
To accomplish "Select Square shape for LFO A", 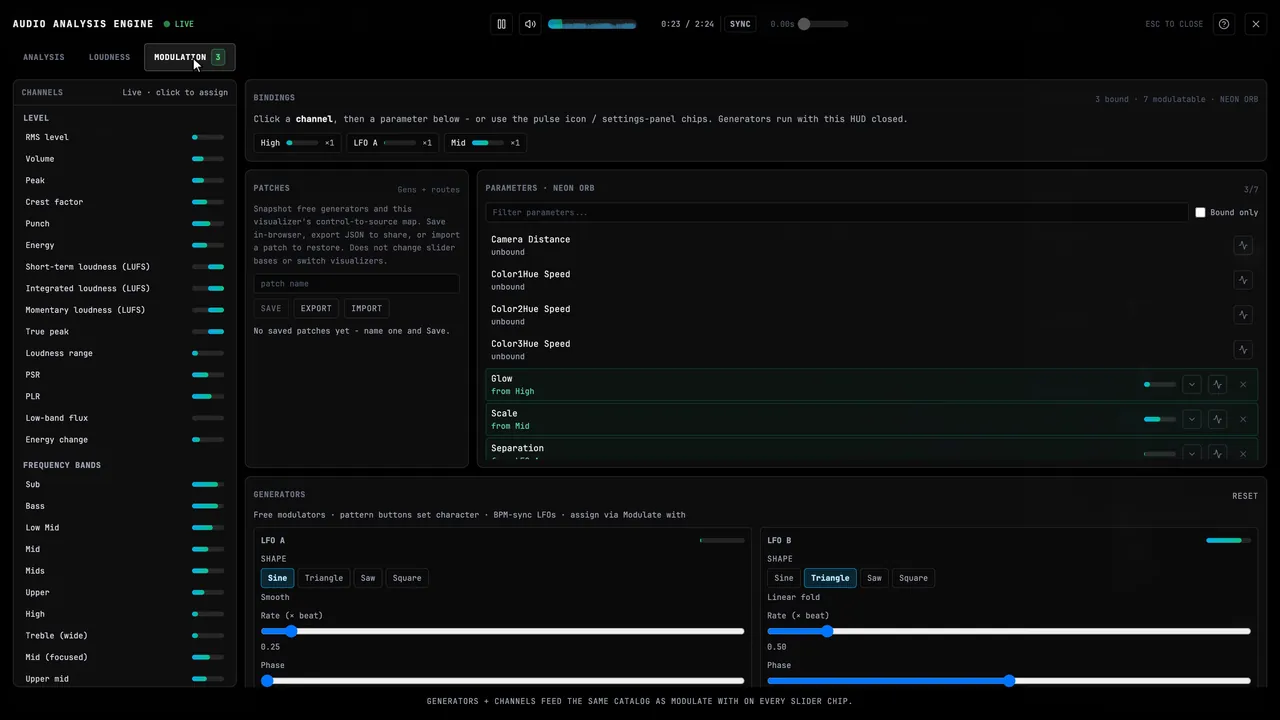I will pos(407,578).
